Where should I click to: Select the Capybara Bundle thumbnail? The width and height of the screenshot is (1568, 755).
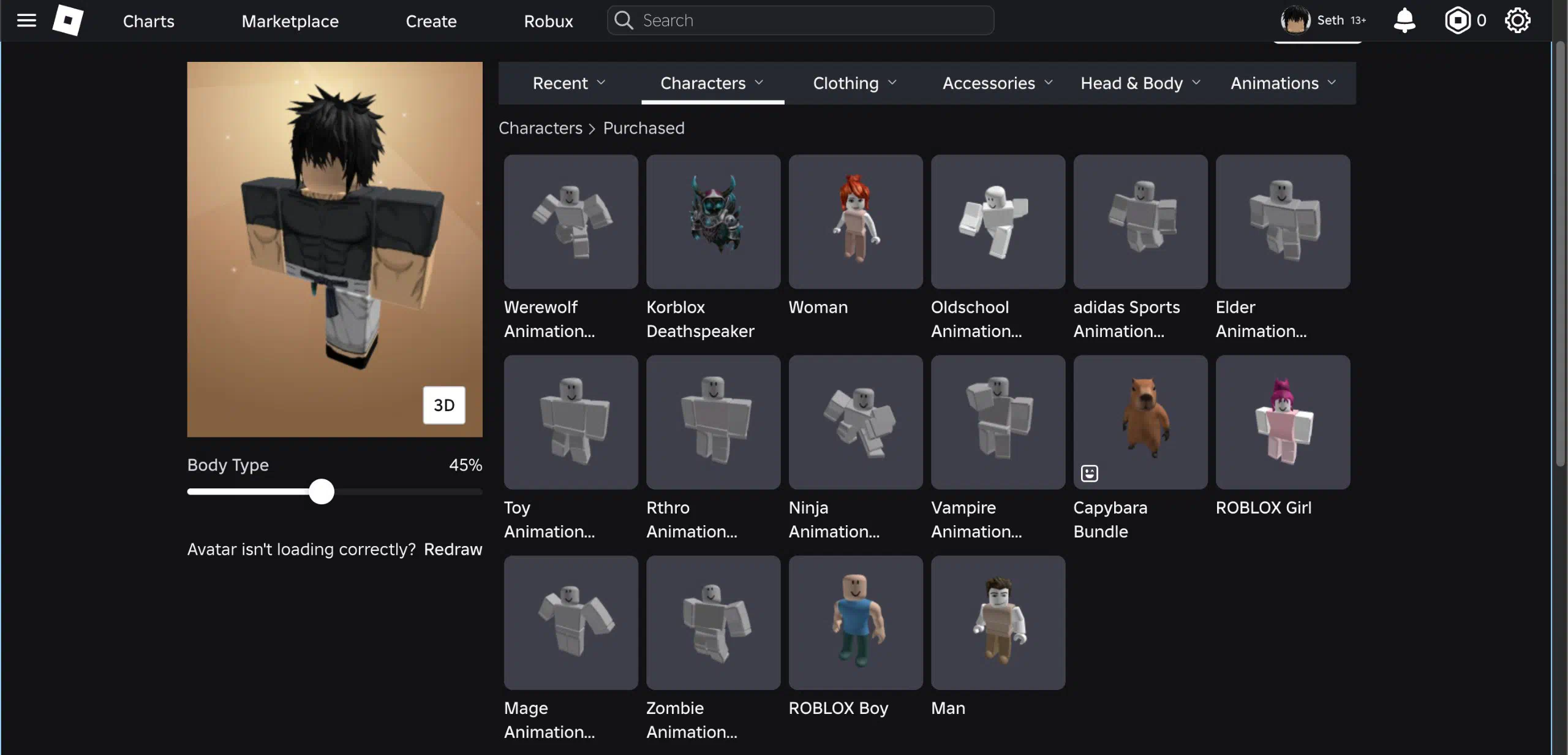(1140, 422)
